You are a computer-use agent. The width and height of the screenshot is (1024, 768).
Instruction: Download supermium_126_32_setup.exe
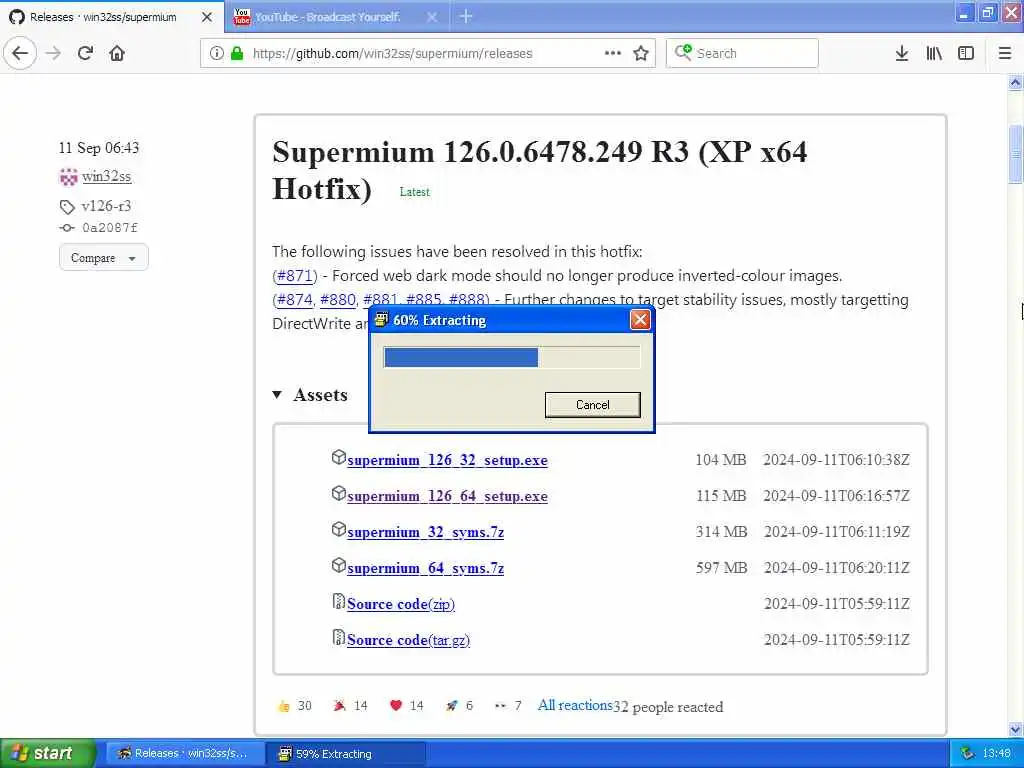coord(447,460)
